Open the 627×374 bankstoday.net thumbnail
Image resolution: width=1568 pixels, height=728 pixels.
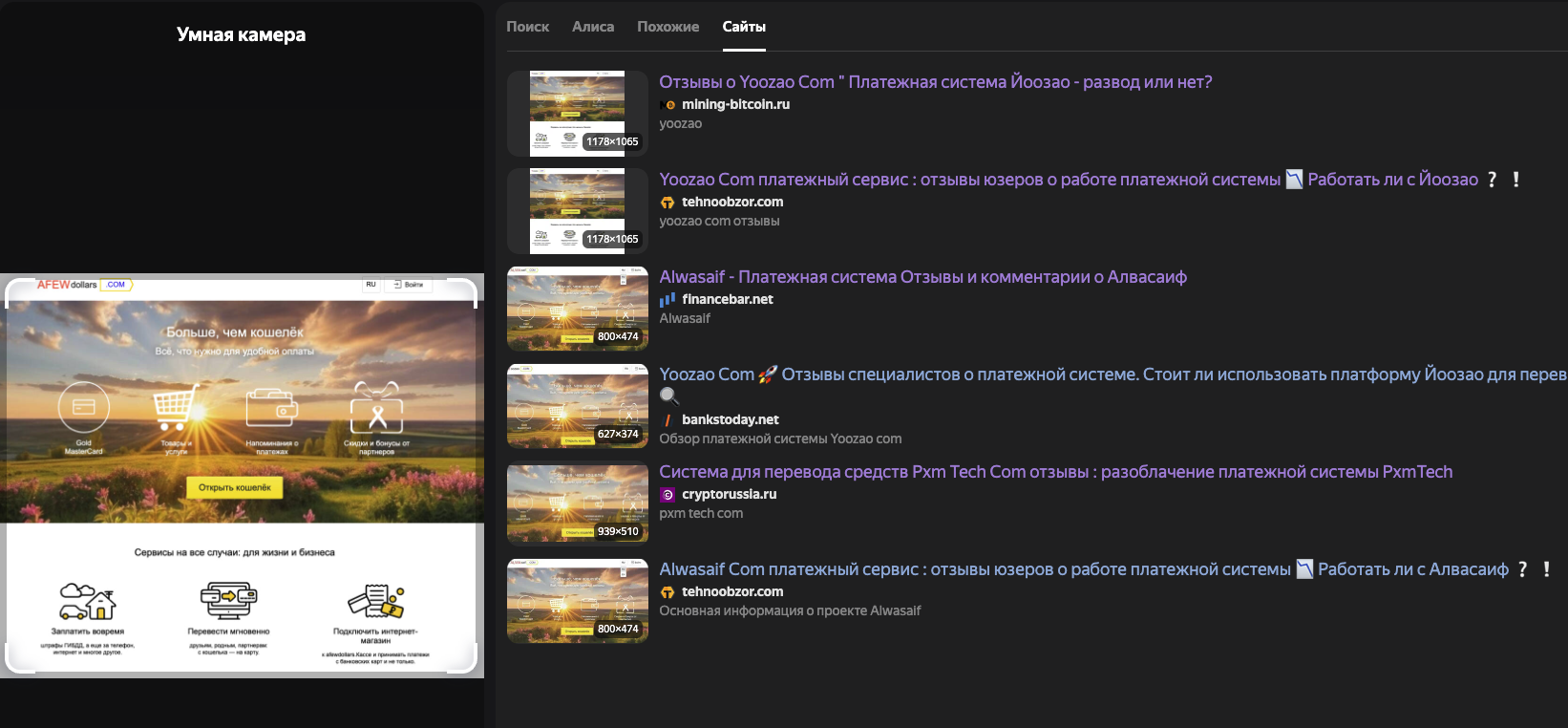[x=578, y=406]
